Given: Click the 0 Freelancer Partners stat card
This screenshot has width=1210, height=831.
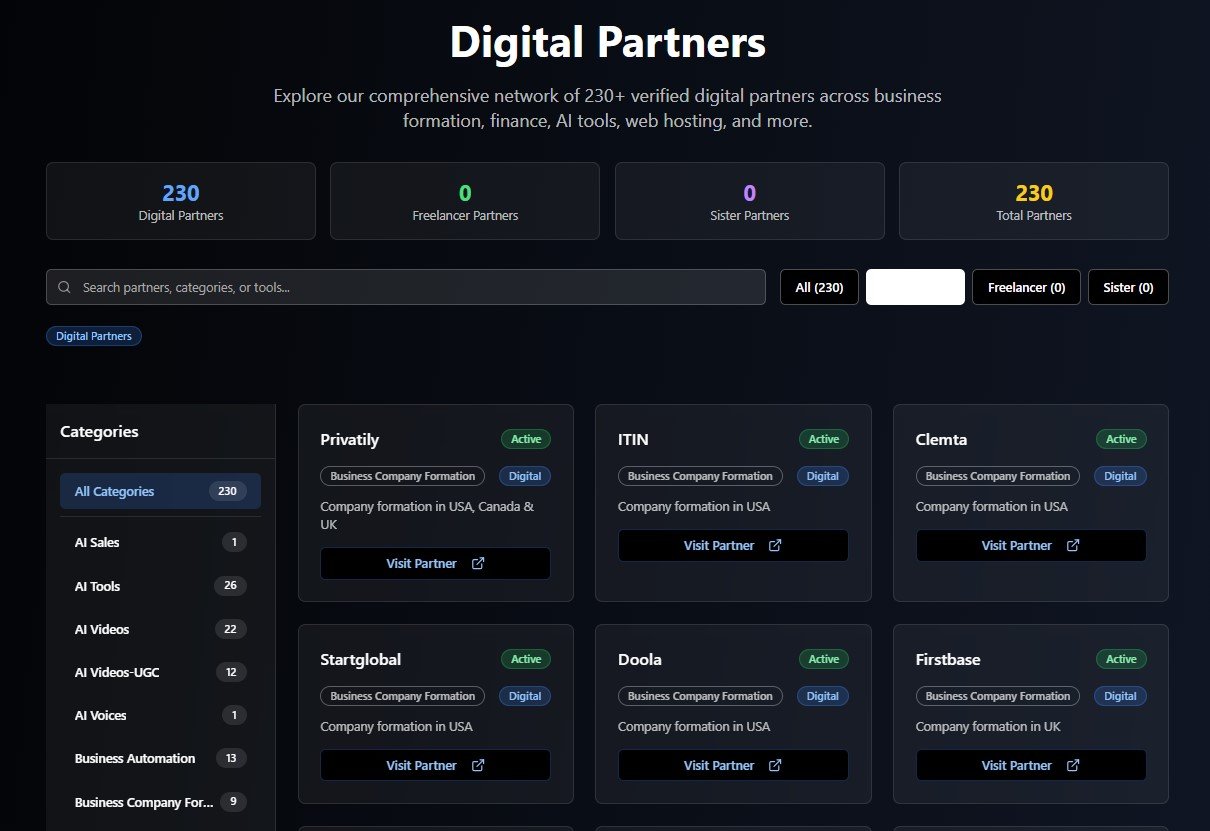Looking at the screenshot, I should (465, 201).
